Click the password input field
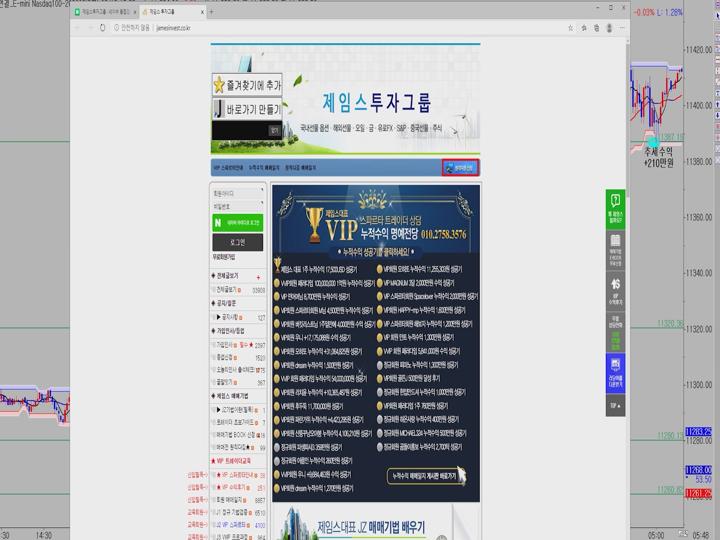720x540 pixels. click(x=238, y=206)
